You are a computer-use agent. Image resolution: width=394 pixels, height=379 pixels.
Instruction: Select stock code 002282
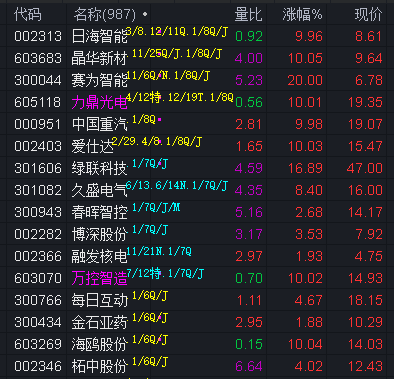pyautogui.click(x=38, y=234)
